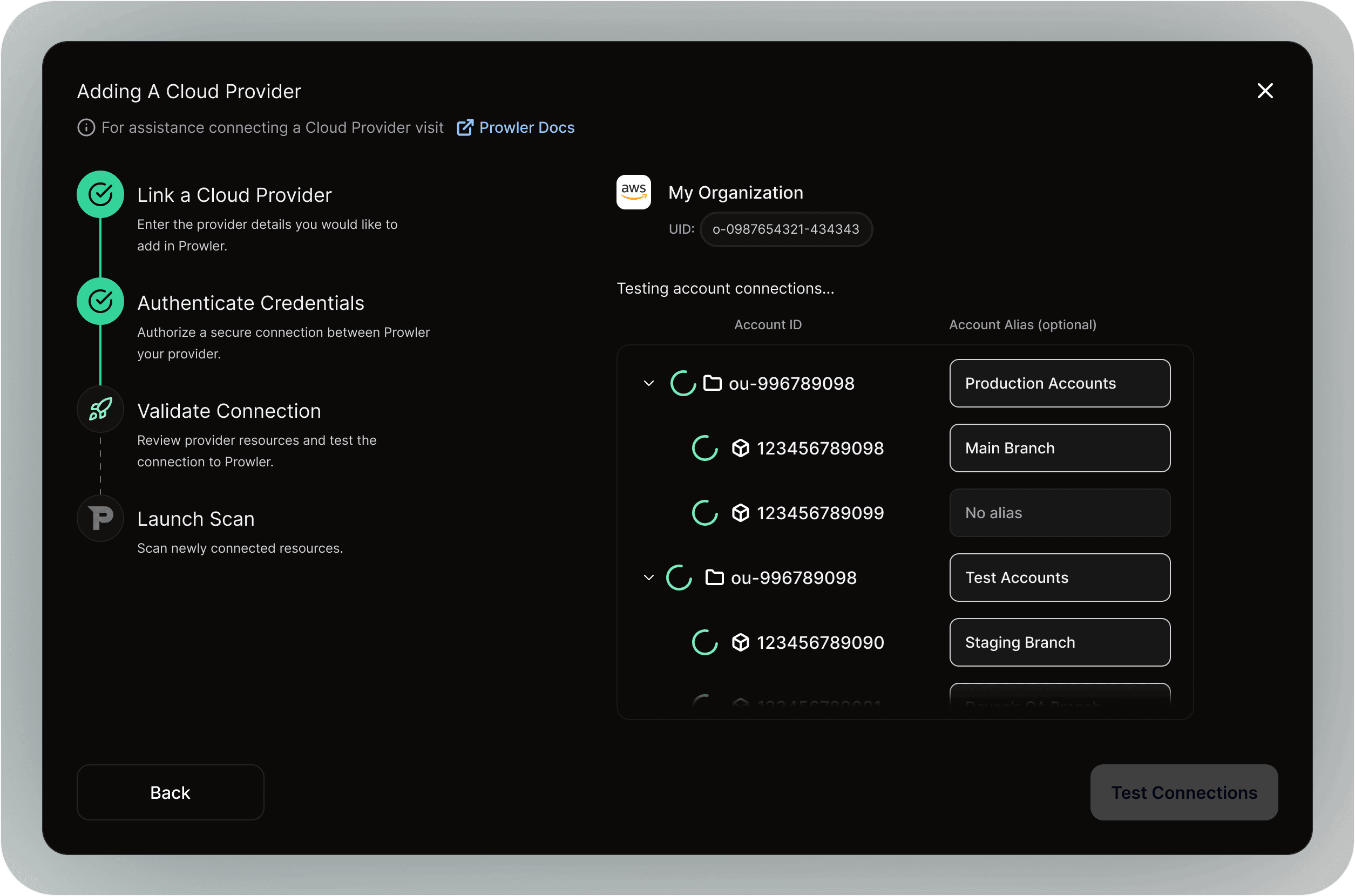Viewport: 1355px width, 896px height.
Task: Click the cube icon for account 123456789098
Action: click(x=741, y=448)
